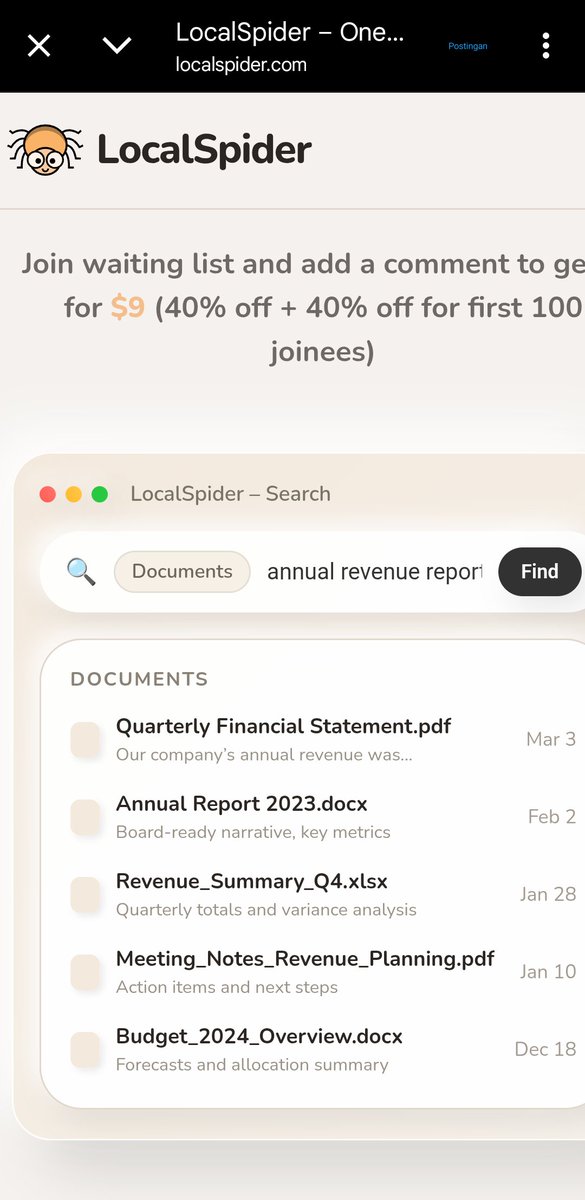
Task: Check box beside Meeting_Notes_Revenue_Planning.pdf
Action: click(x=85, y=972)
